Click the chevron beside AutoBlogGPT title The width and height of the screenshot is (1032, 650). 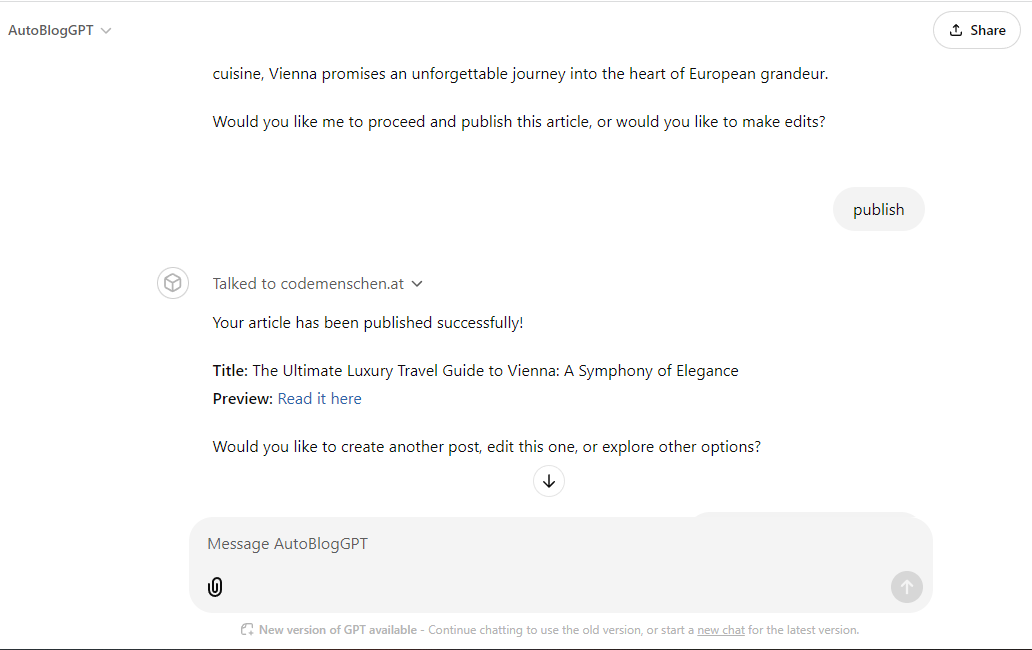click(x=106, y=31)
